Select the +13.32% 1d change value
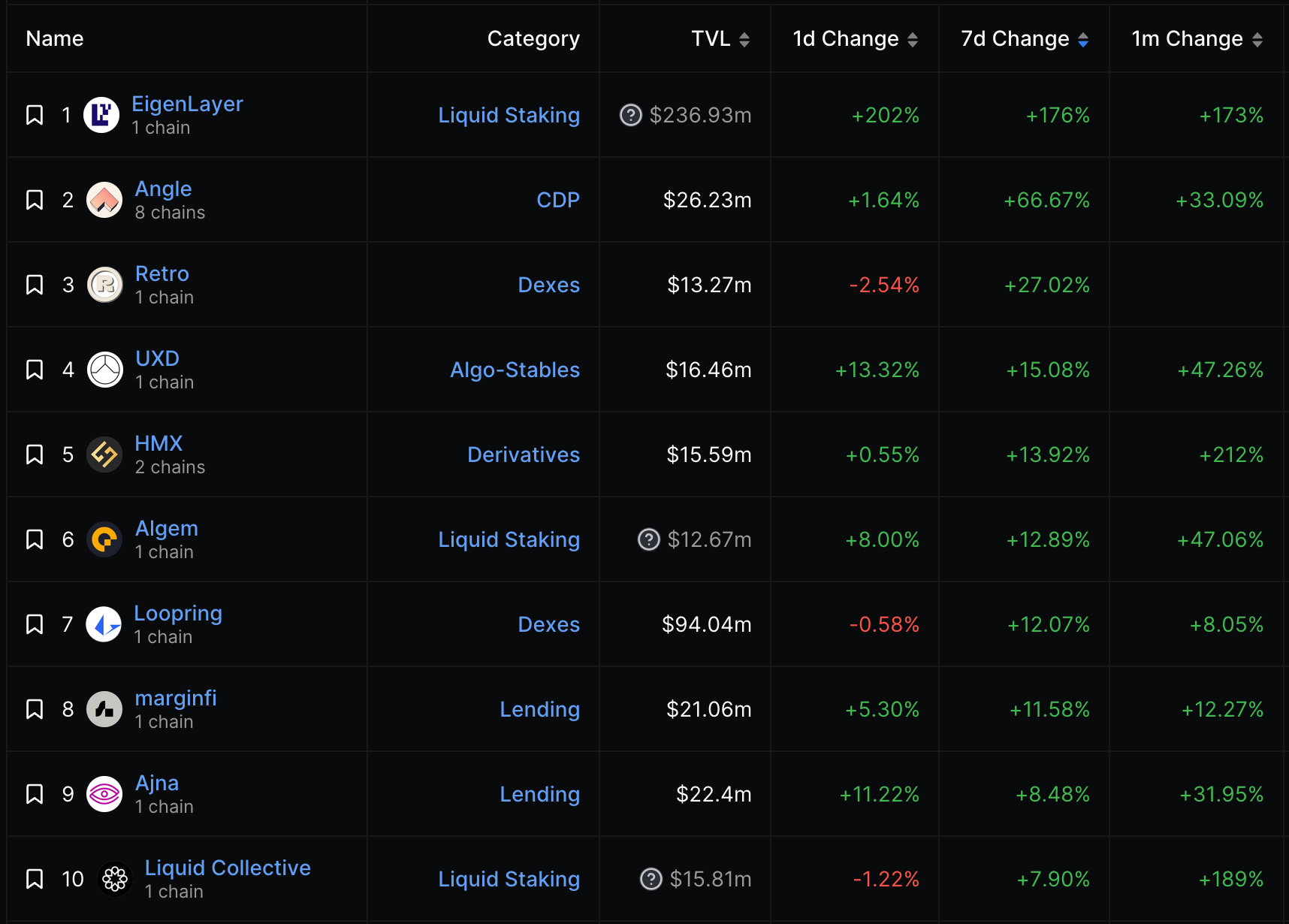Viewport: 1289px width, 924px height. 877,370
